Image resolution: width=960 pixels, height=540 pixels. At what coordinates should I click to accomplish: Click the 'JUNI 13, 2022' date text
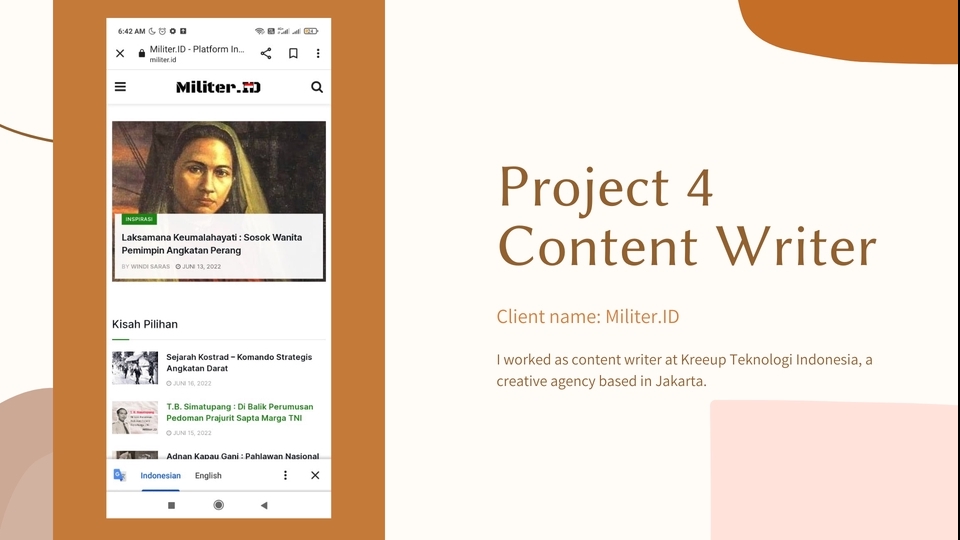pyautogui.click(x=201, y=266)
